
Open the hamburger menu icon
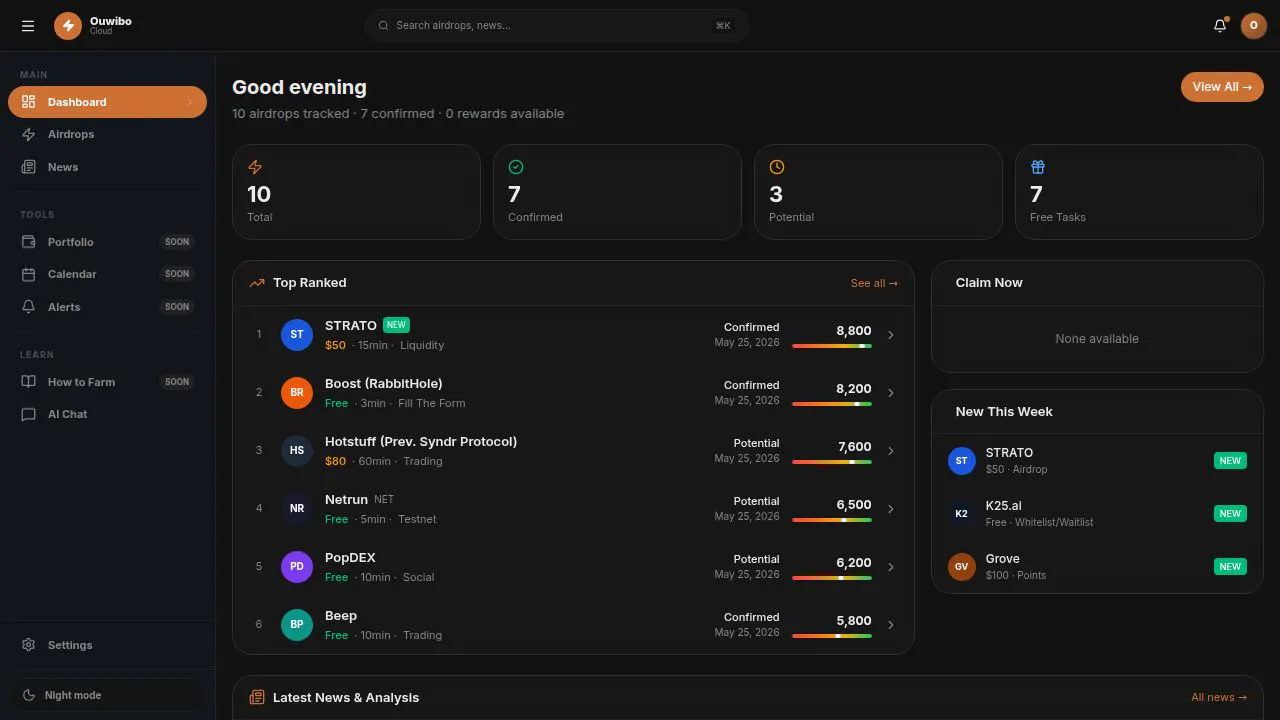[x=28, y=26]
